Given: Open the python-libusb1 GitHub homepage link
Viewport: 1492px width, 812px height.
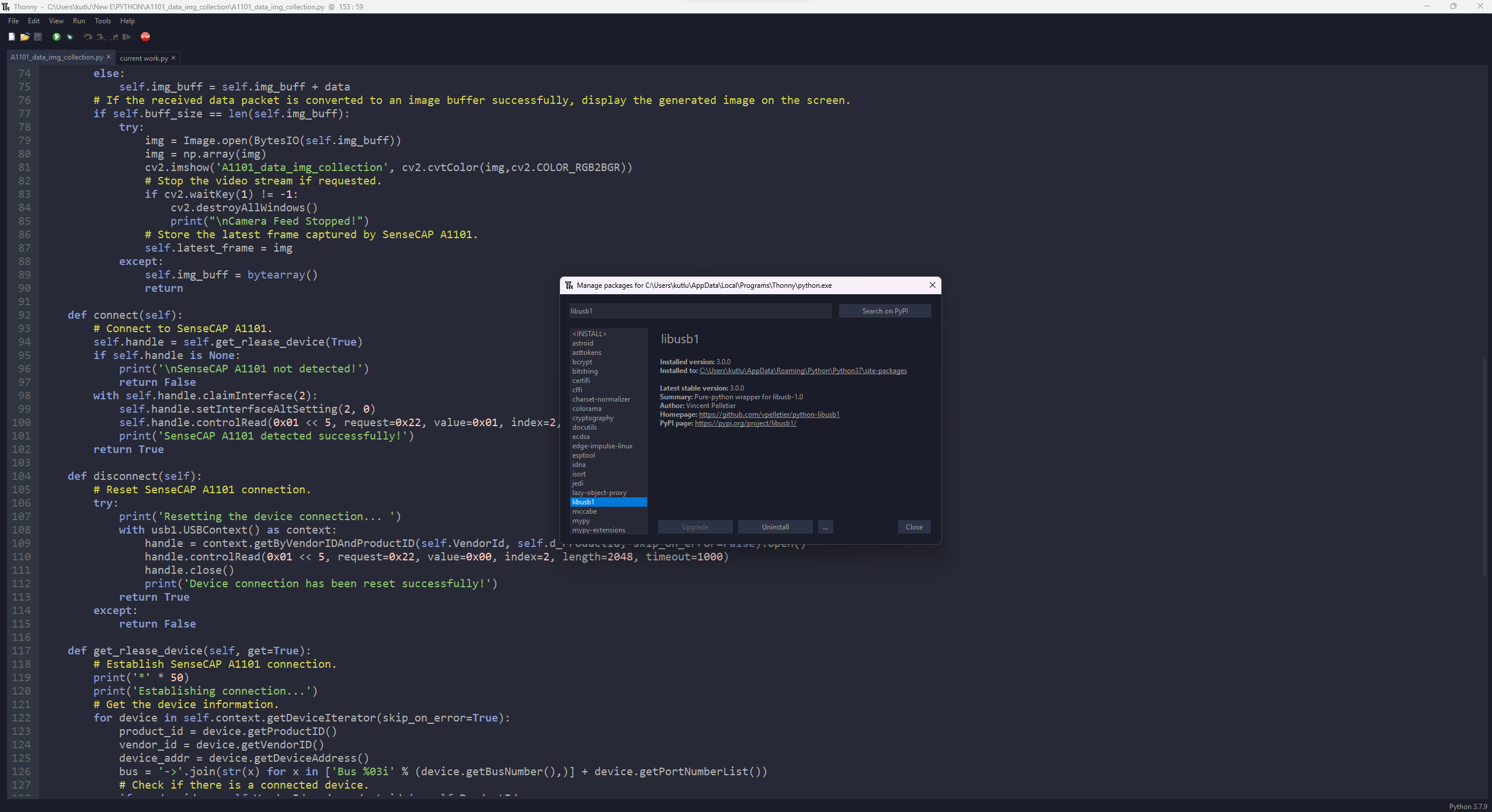Looking at the screenshot, I should click(768, 414).
